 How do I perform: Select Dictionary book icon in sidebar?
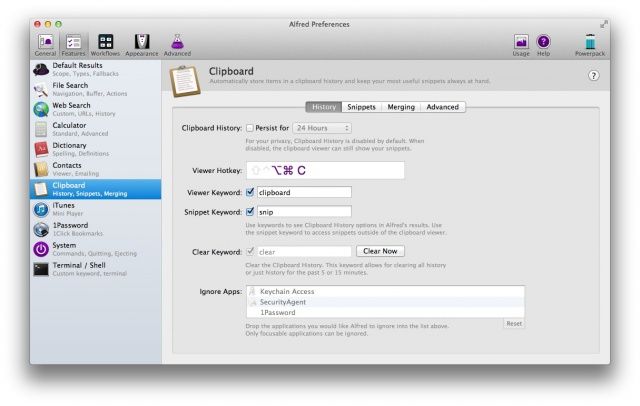tap(41, 150)
